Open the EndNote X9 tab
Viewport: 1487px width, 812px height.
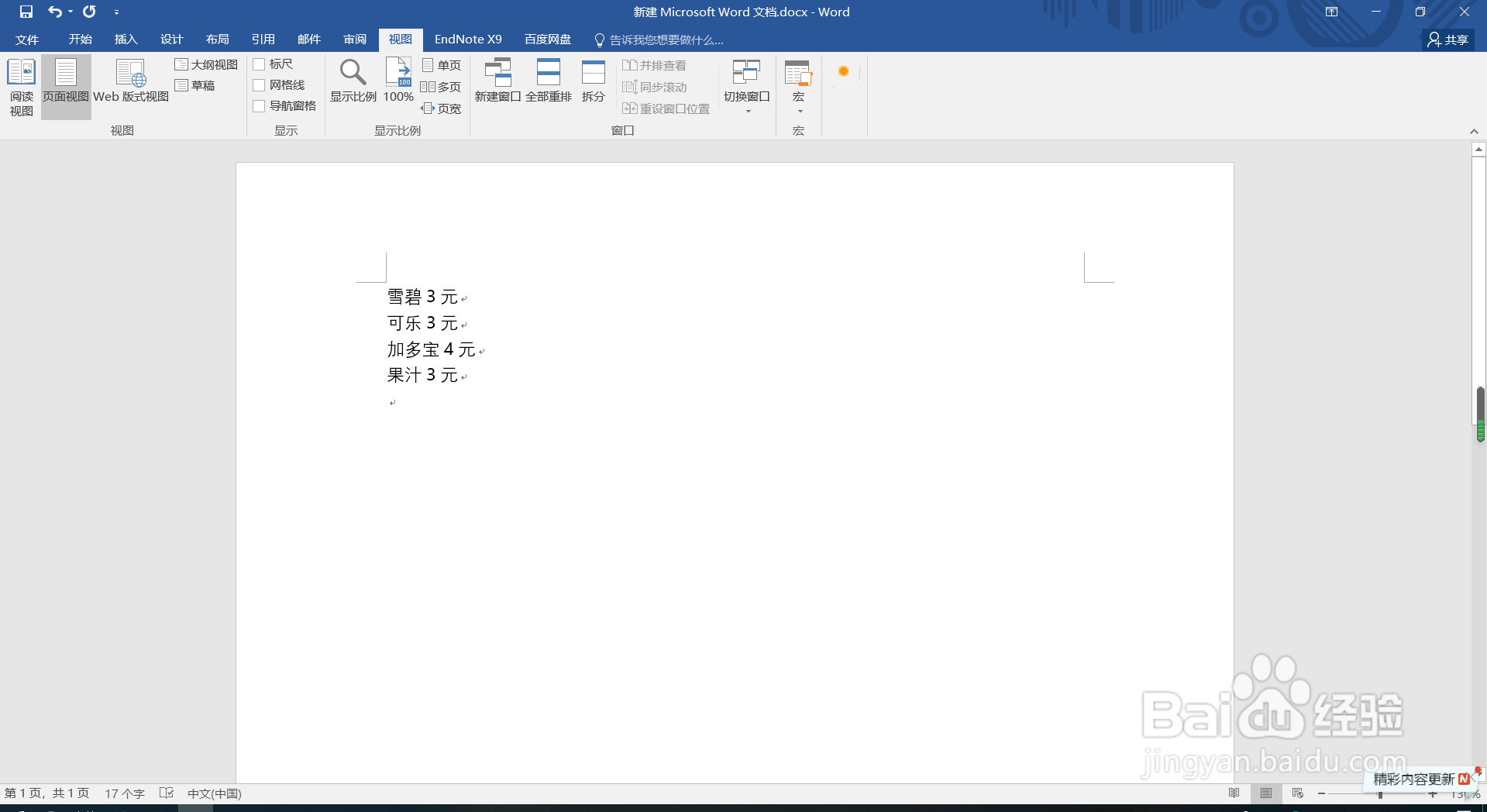[467, 39]
